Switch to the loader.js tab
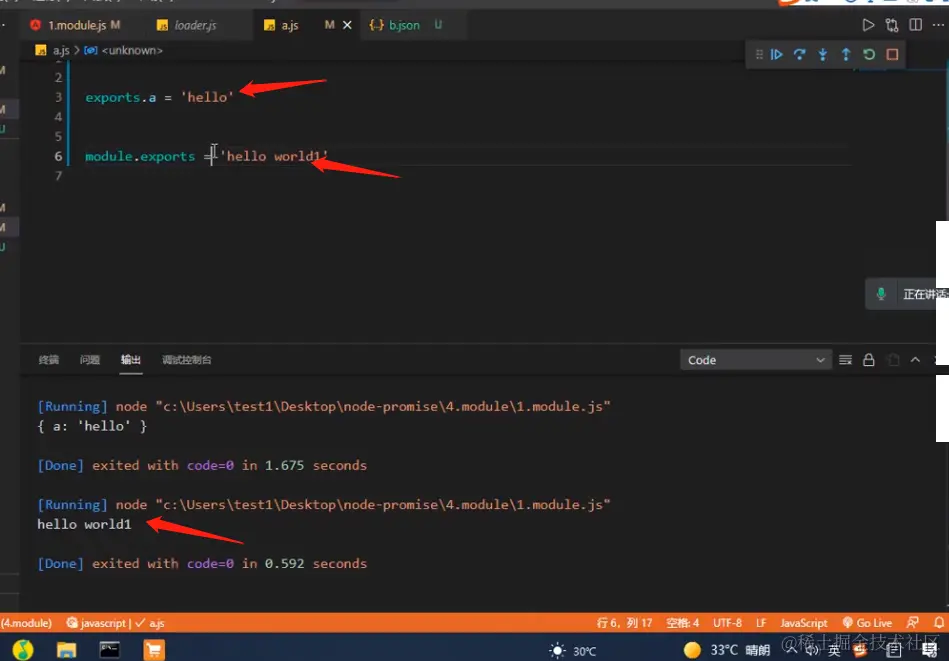This screenshot has height=661, width=949. pyautogui.click(x=187, y=25)
